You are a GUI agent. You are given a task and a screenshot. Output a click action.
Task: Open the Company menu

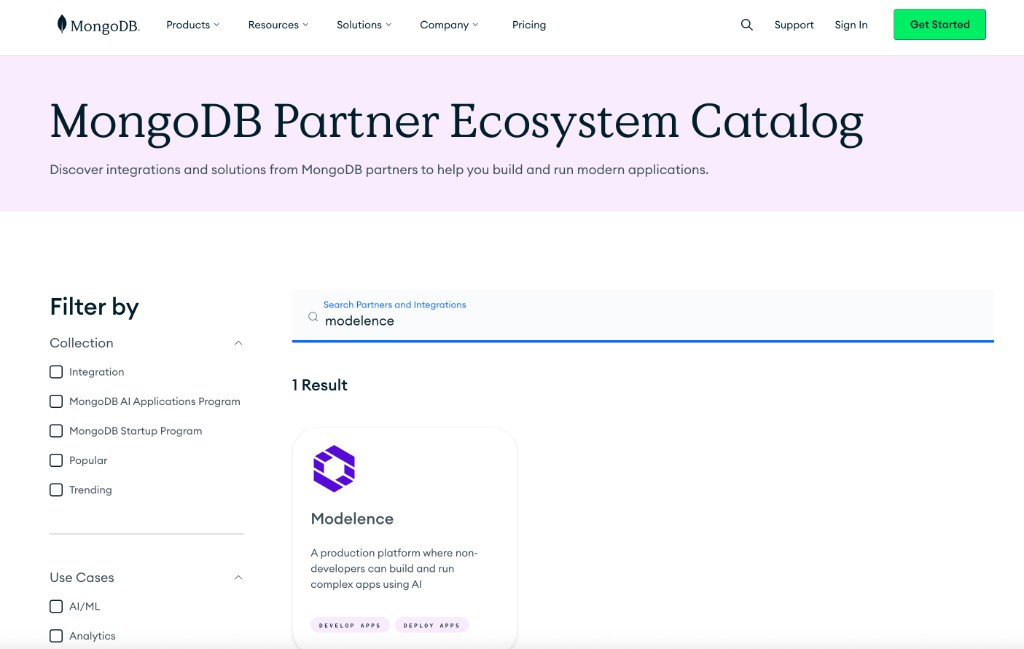tap(449, 25)
